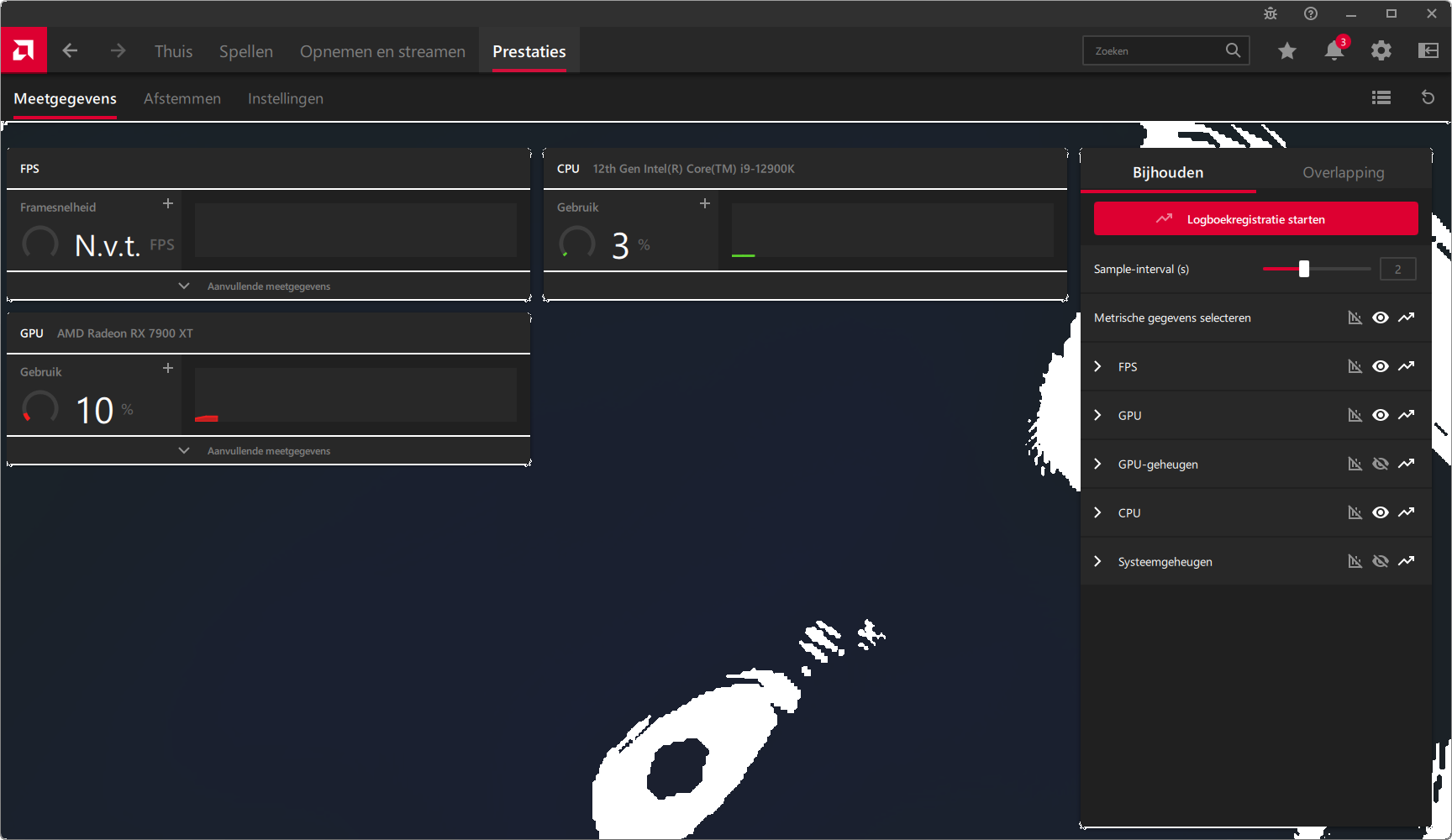Open the notifications bell
Screen dimensions: 1452x840
point(1334,51)
